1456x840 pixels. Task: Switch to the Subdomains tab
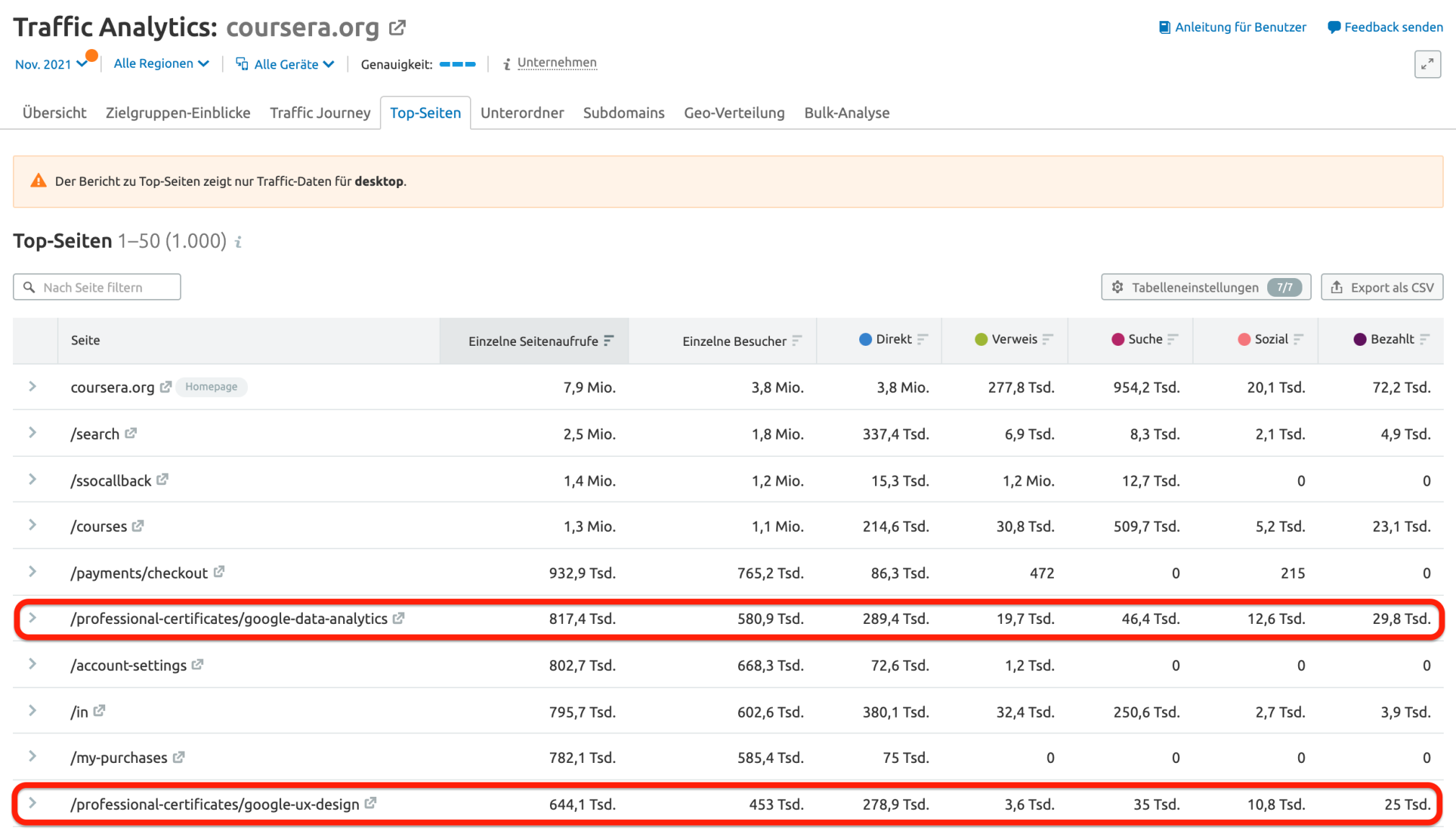pos(623,112)
